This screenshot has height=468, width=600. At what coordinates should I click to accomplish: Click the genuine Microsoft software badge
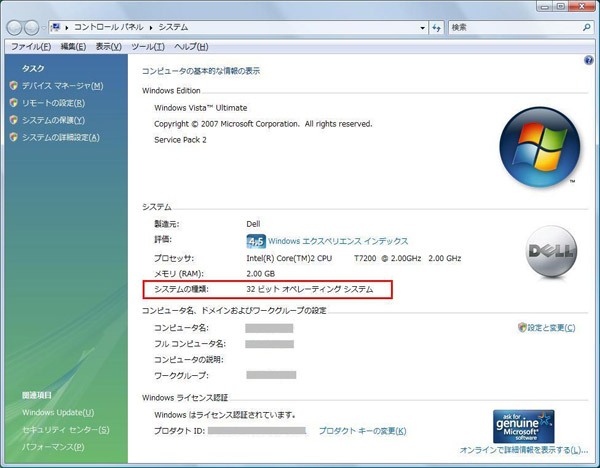523,426
